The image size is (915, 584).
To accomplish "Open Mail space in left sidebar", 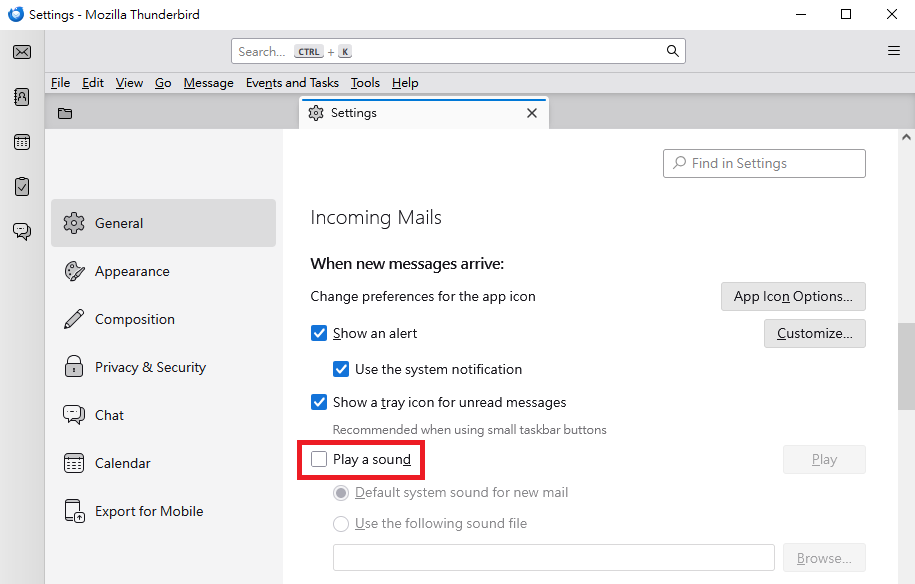I will click(22, 52).
